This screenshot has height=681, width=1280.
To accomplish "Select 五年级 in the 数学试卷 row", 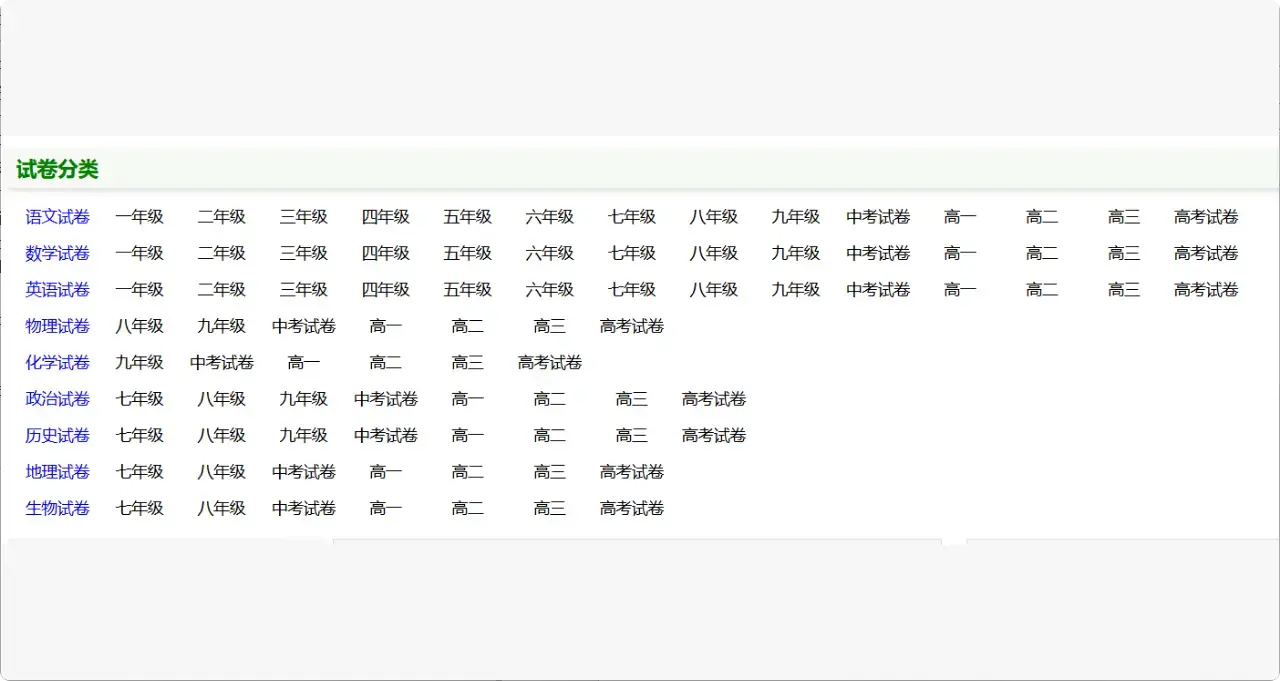I will point(467,253).
